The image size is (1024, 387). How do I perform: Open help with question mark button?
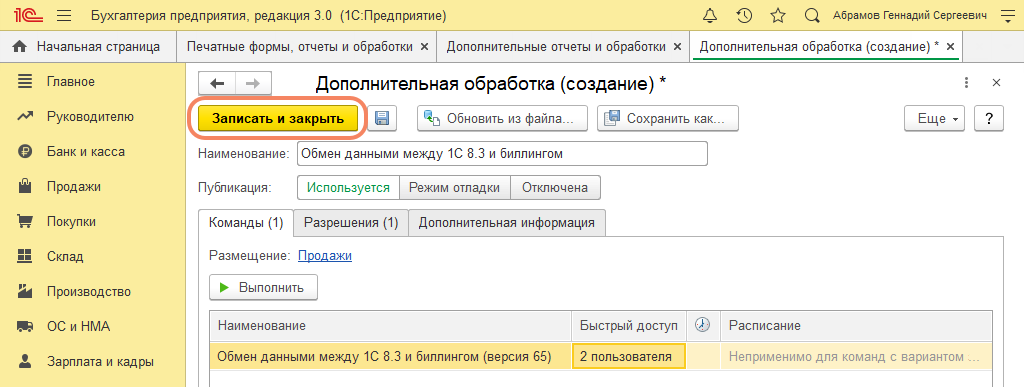tap(989, 119)
